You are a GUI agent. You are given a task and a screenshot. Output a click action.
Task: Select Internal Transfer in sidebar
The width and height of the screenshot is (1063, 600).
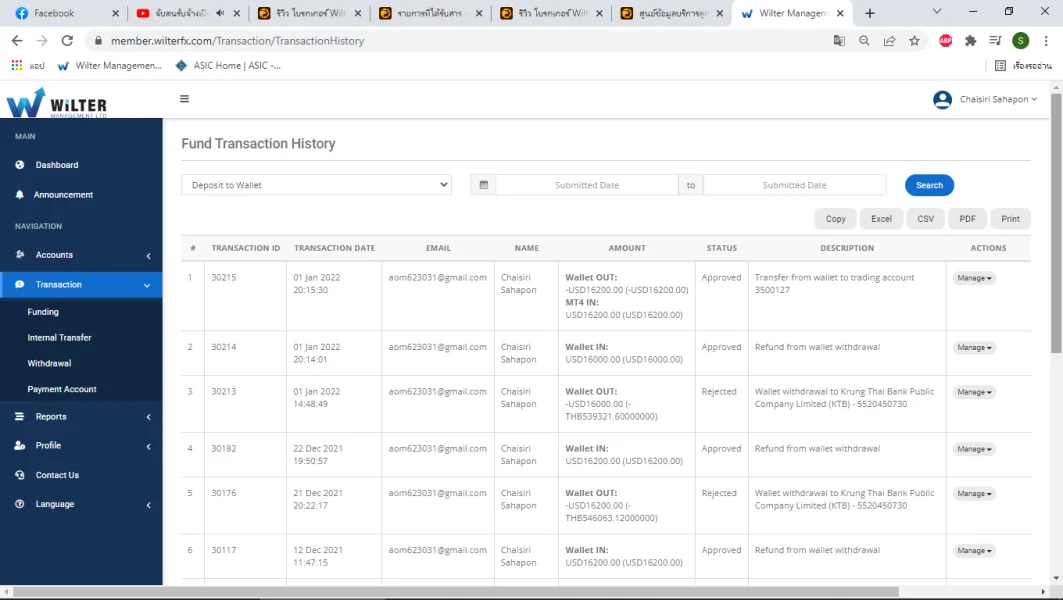(x=59, y=338)
